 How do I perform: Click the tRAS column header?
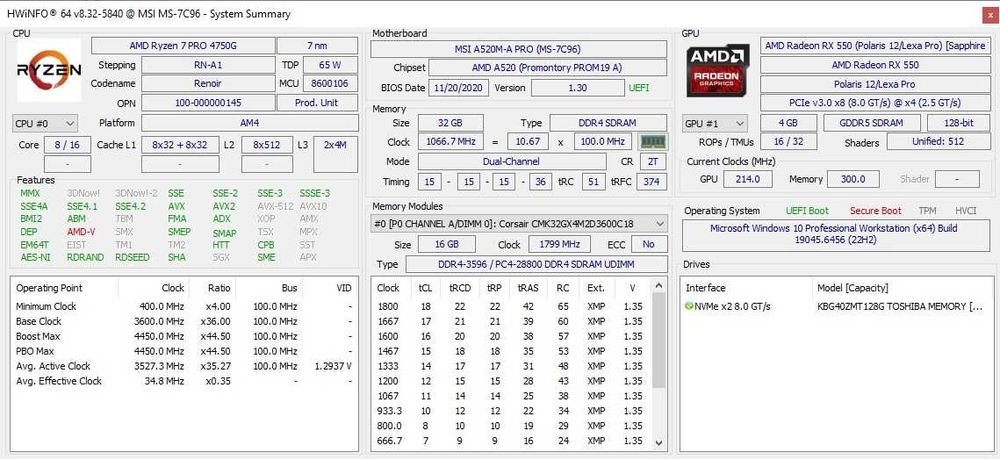coord(528,288)
